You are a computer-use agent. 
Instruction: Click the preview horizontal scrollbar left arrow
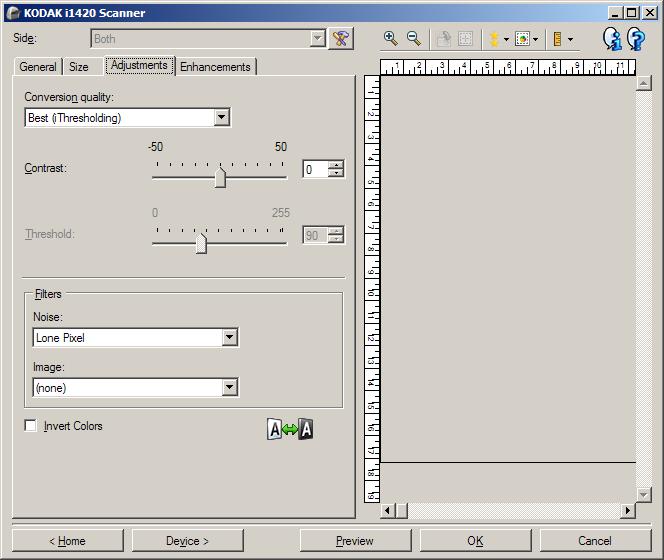click(387, 510)
